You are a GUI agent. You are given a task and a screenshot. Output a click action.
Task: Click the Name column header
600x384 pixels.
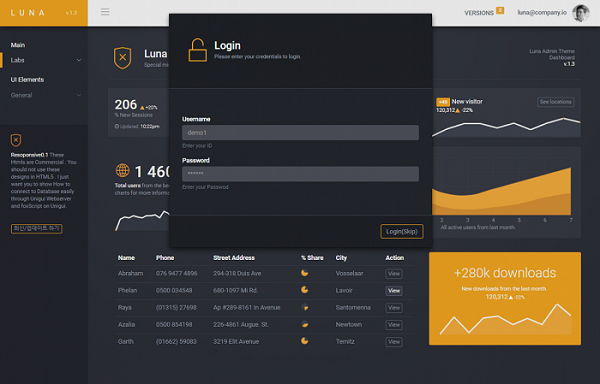pyautogui.click(x=126, y=258)
